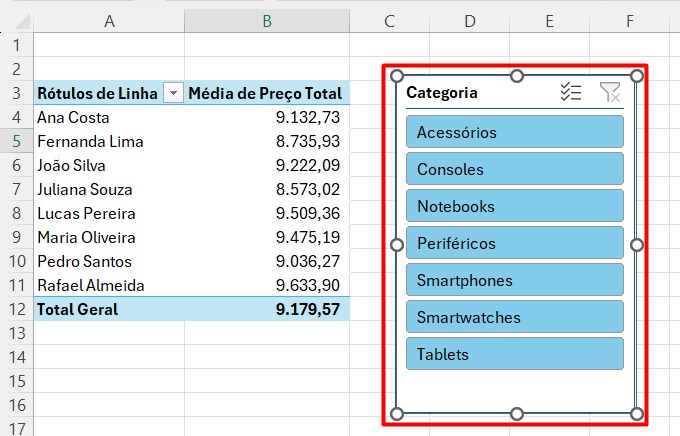Filter by Notebooks in slicer

[515, 206]
